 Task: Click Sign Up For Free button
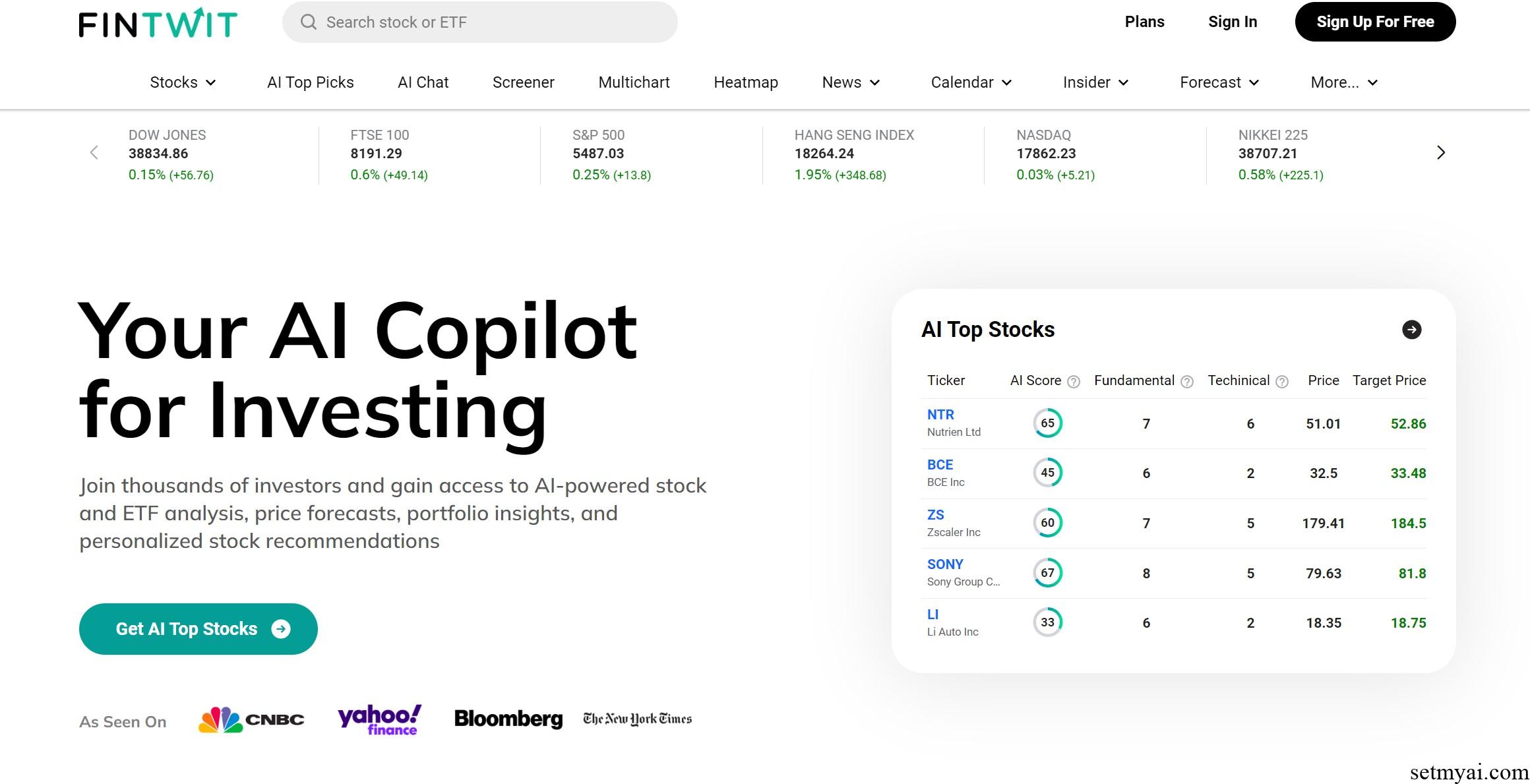click(1375, 22)
